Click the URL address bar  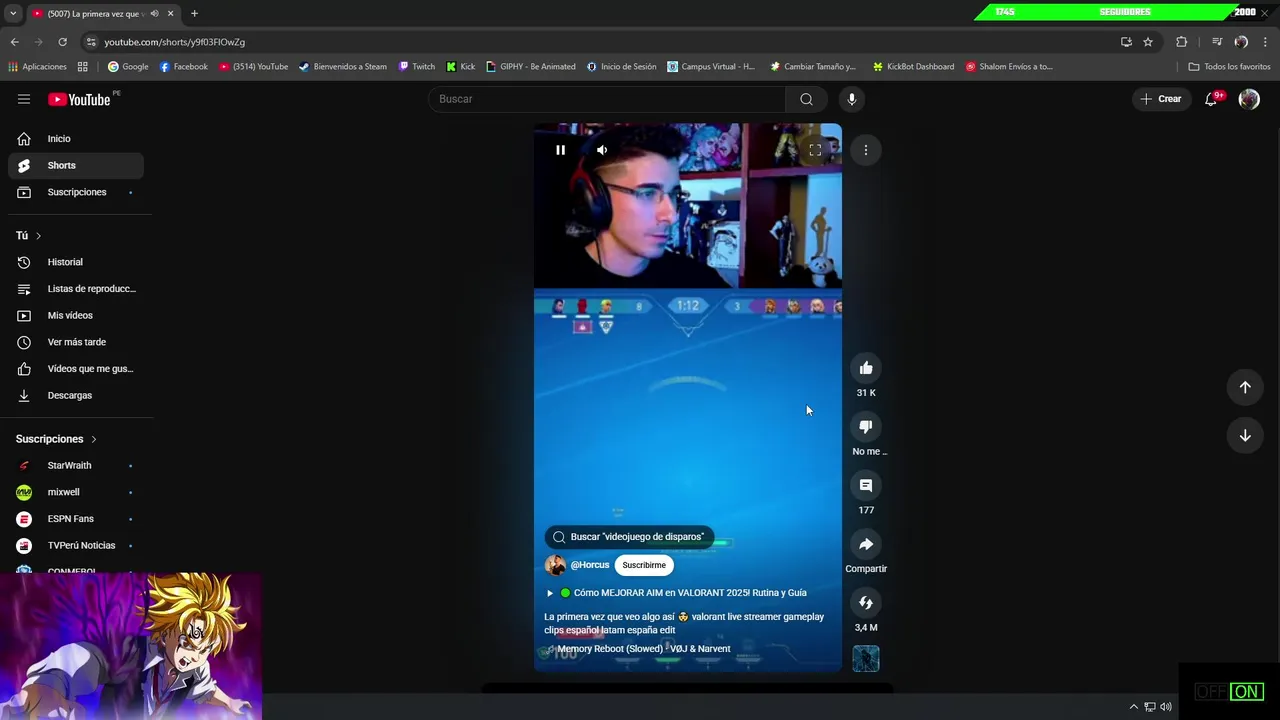click(600, 42)
